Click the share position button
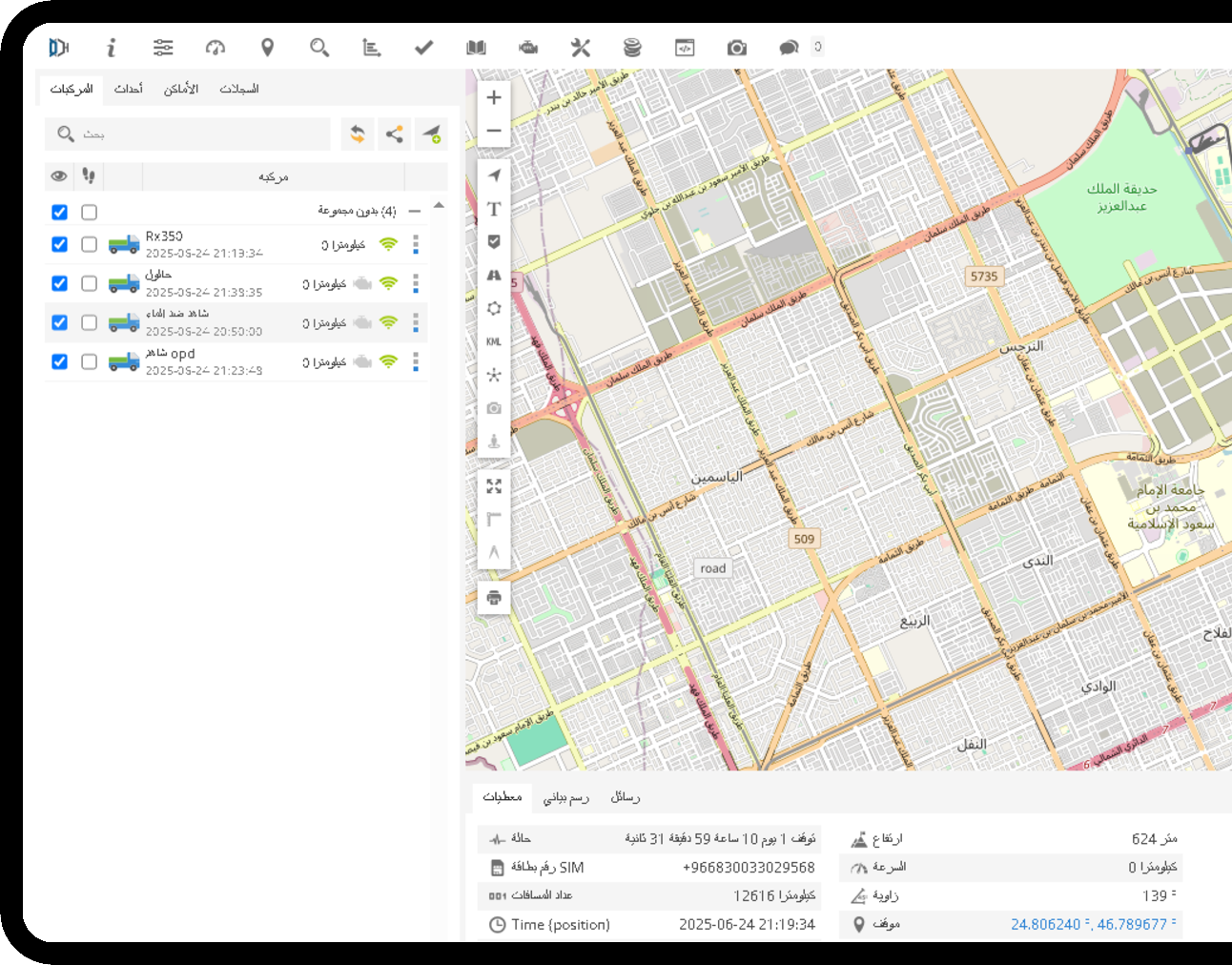The image size is (1232, 965). (395, 134)
